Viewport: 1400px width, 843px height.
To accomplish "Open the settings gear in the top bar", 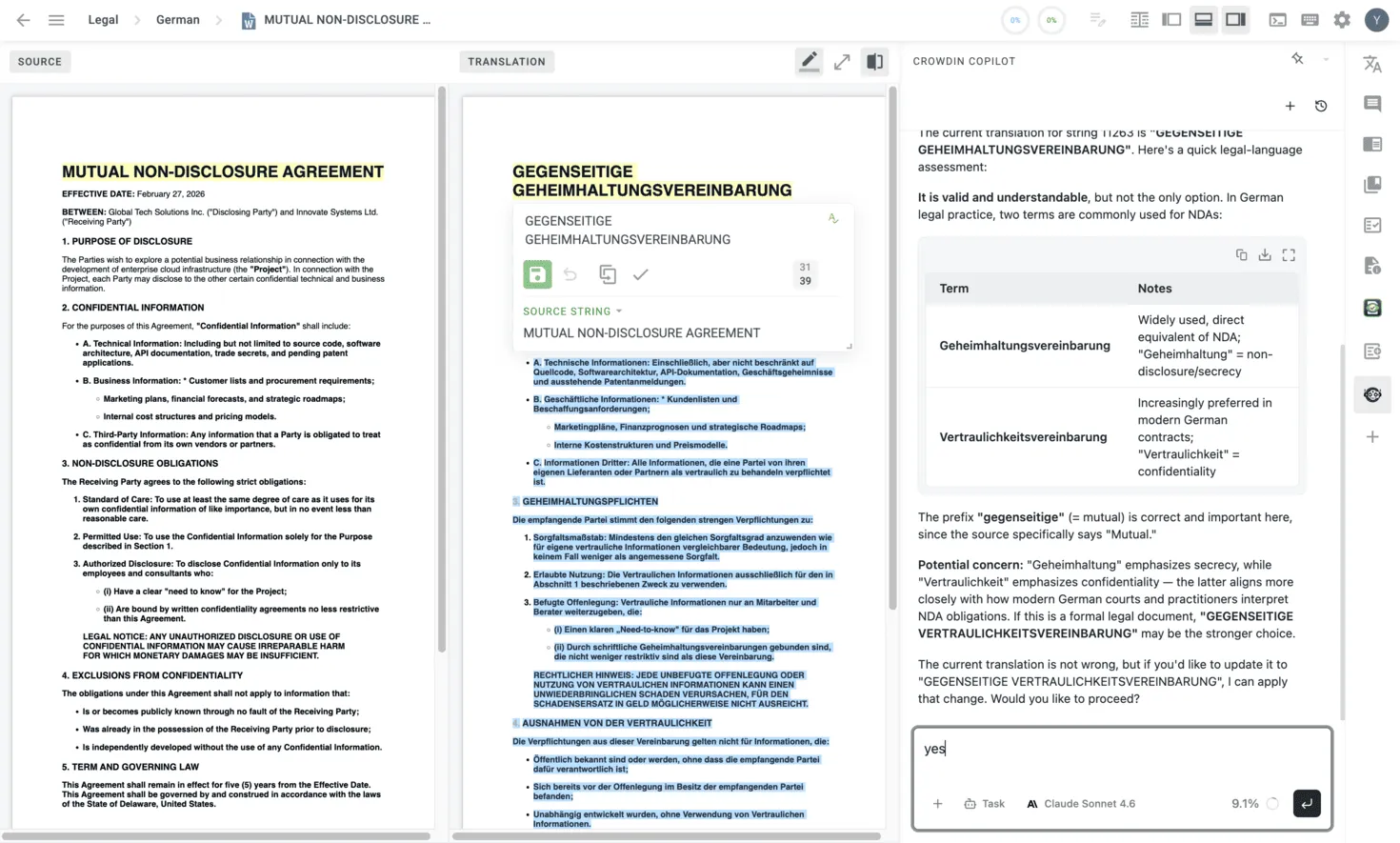I will coord(1342,19).
